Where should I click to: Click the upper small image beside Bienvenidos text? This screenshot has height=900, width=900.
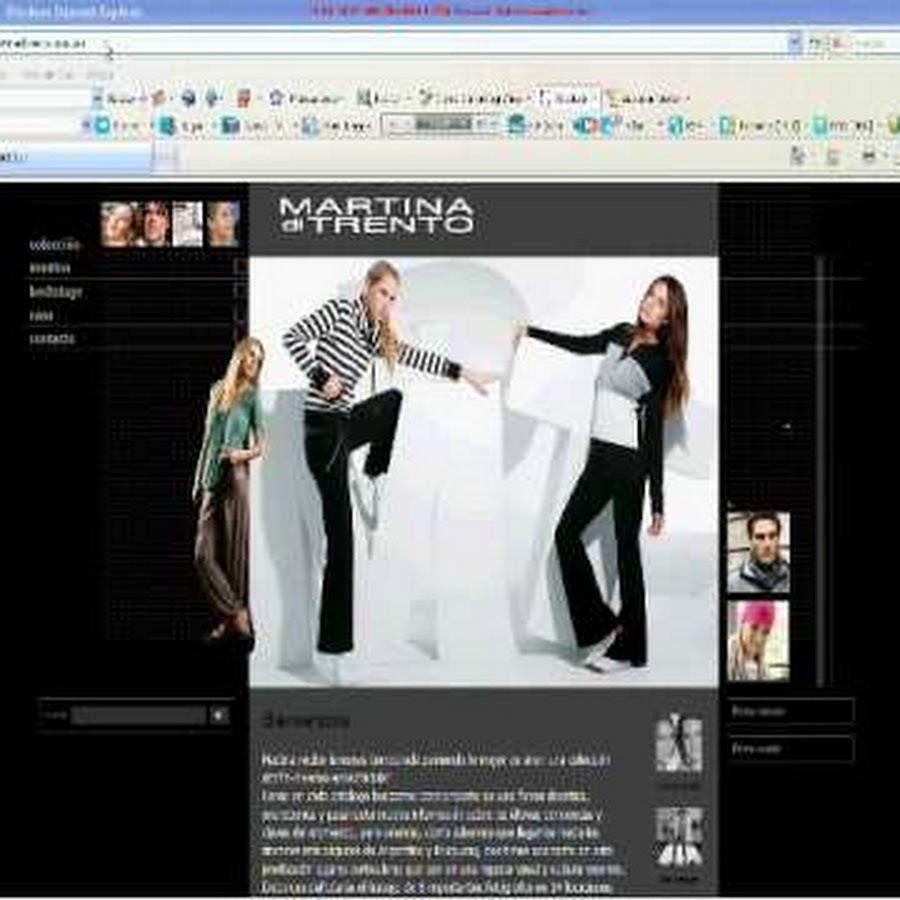coord(678,744)
